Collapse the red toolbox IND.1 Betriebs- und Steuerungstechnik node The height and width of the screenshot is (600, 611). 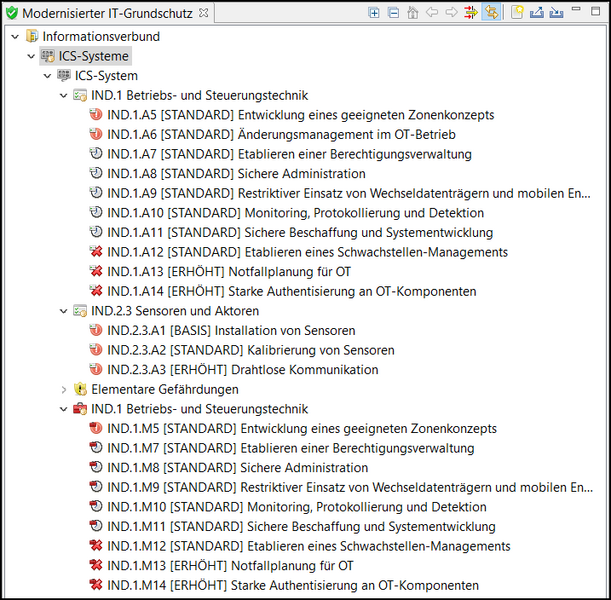click(64, 409)
